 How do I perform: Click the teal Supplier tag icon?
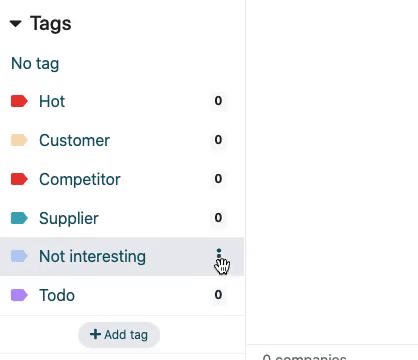19,218
